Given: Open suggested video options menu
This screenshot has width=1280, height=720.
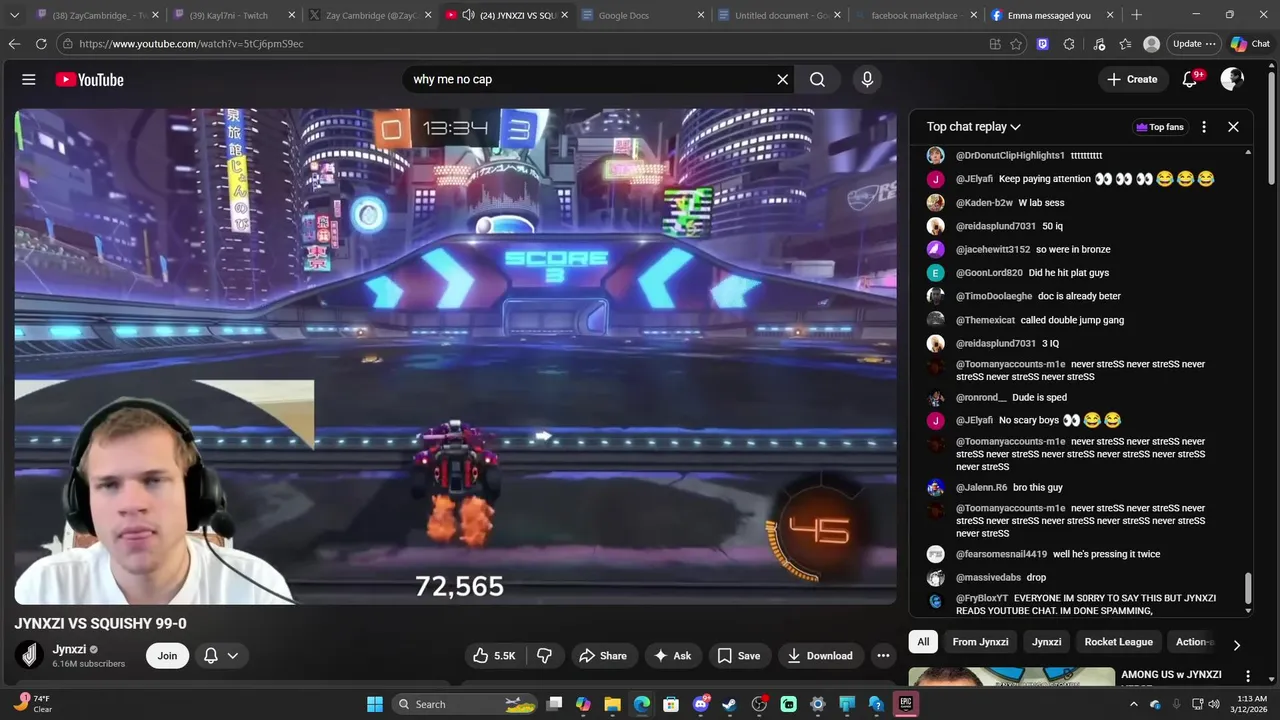Looking at the screenshot, I should click(1247, 676).
